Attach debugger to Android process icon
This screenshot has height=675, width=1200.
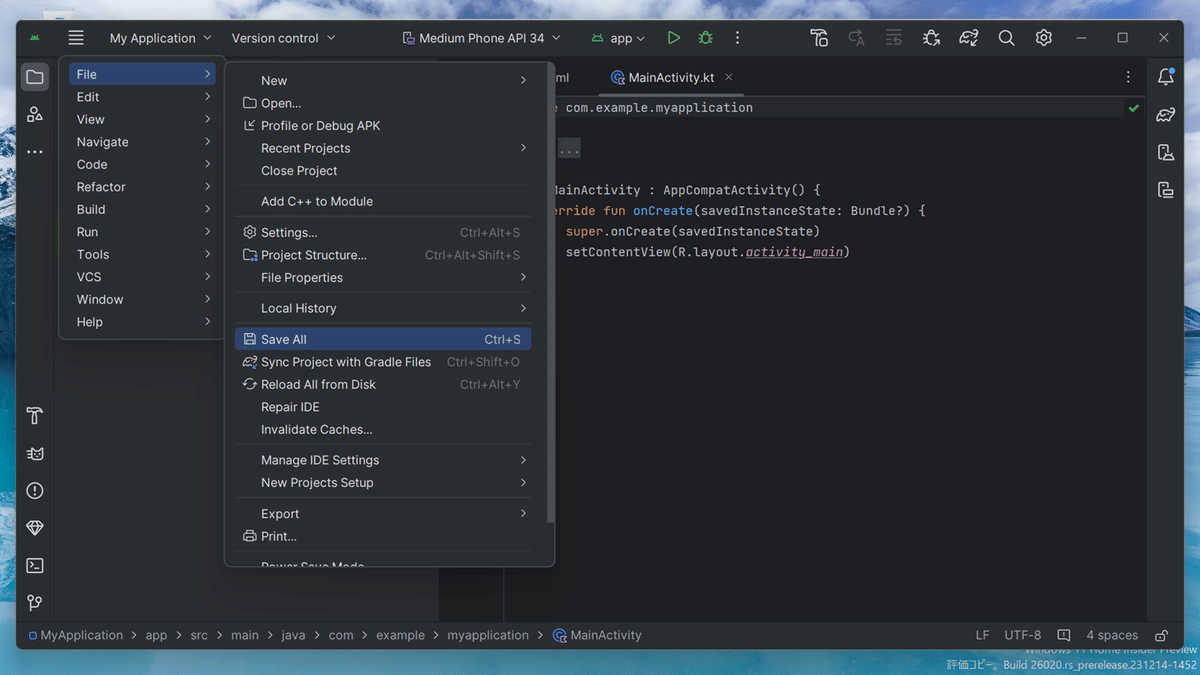point(931,38)
